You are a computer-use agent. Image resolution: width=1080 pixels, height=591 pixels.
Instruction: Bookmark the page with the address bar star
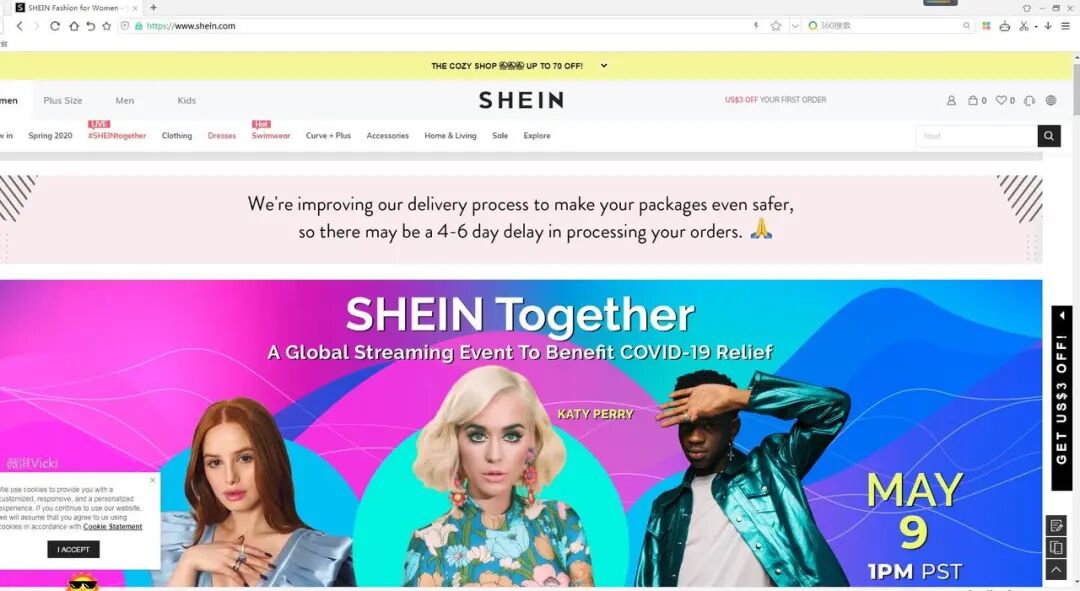tap(776, 26)
